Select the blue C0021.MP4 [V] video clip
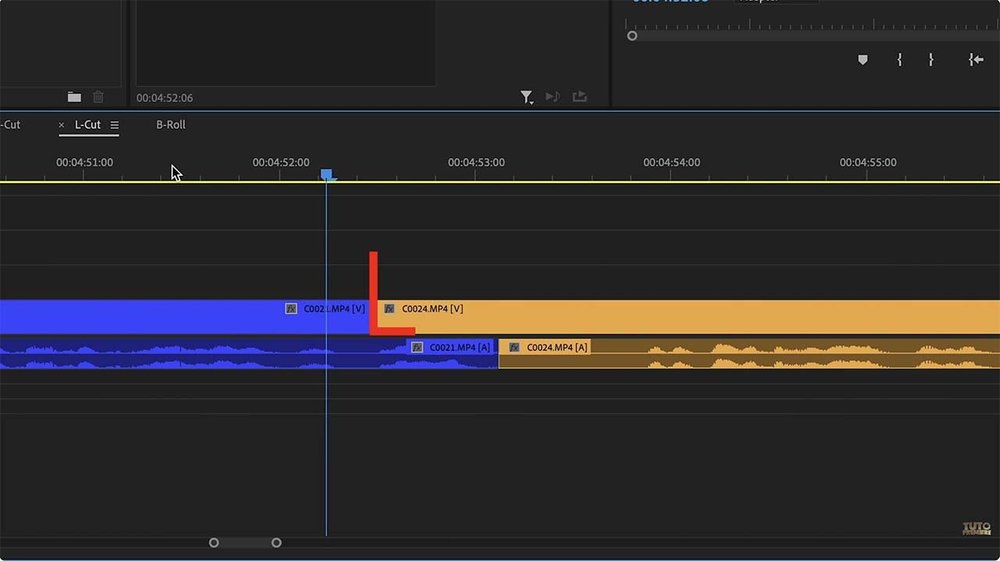Viewport: 1000px width, 561px height. [x=185, y=317]
